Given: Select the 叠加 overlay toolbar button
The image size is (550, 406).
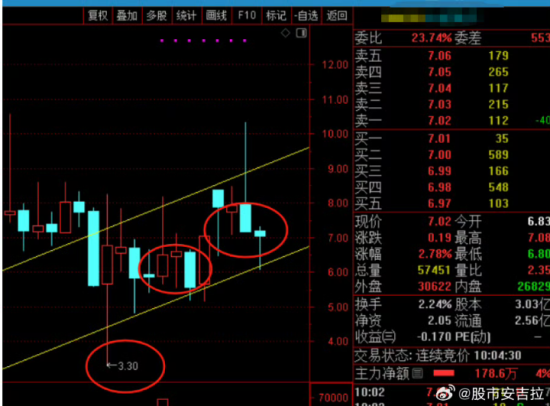Looking at the screenshot, I should tap(127, 15).
